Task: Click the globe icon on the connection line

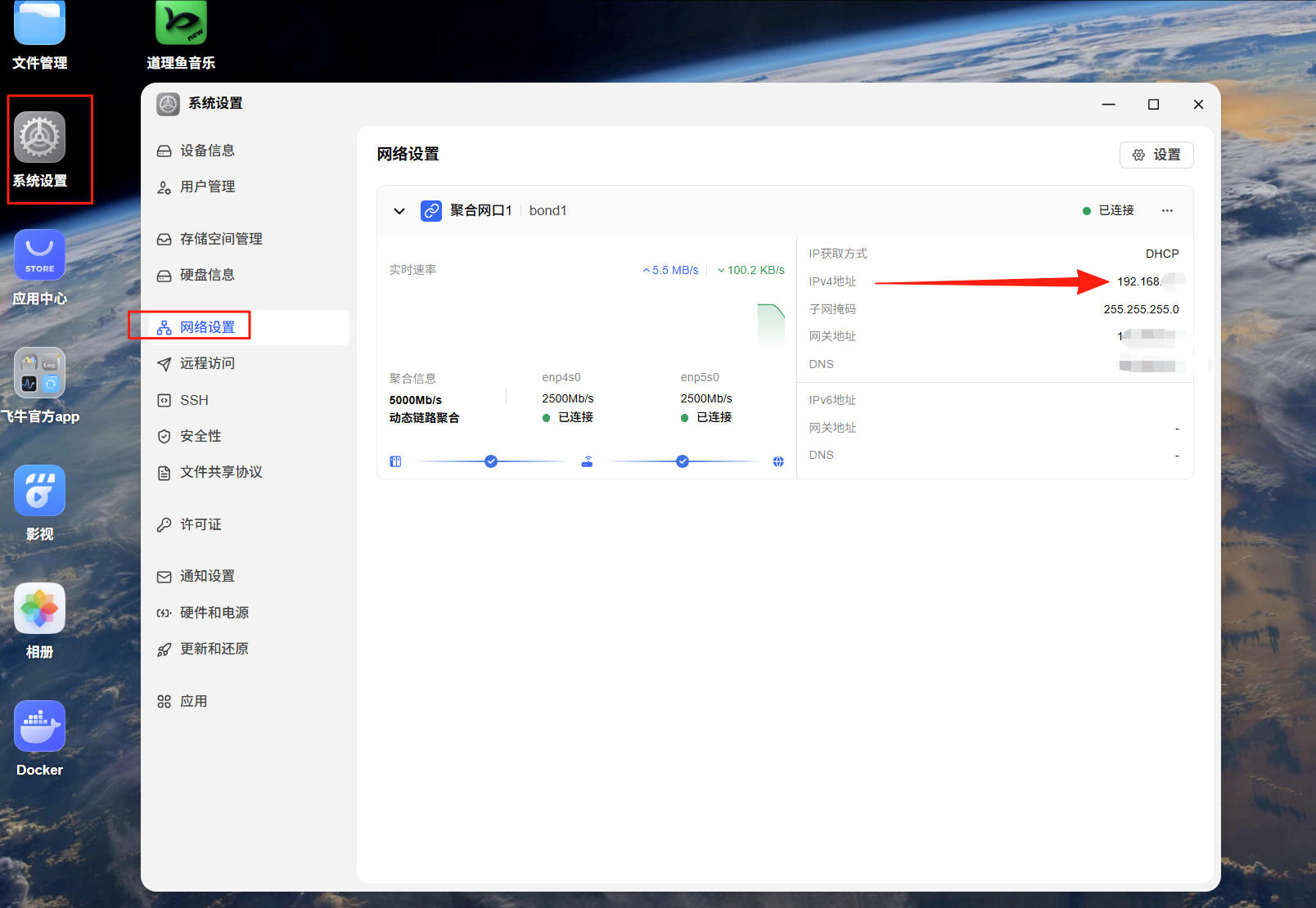Action: 778,461
